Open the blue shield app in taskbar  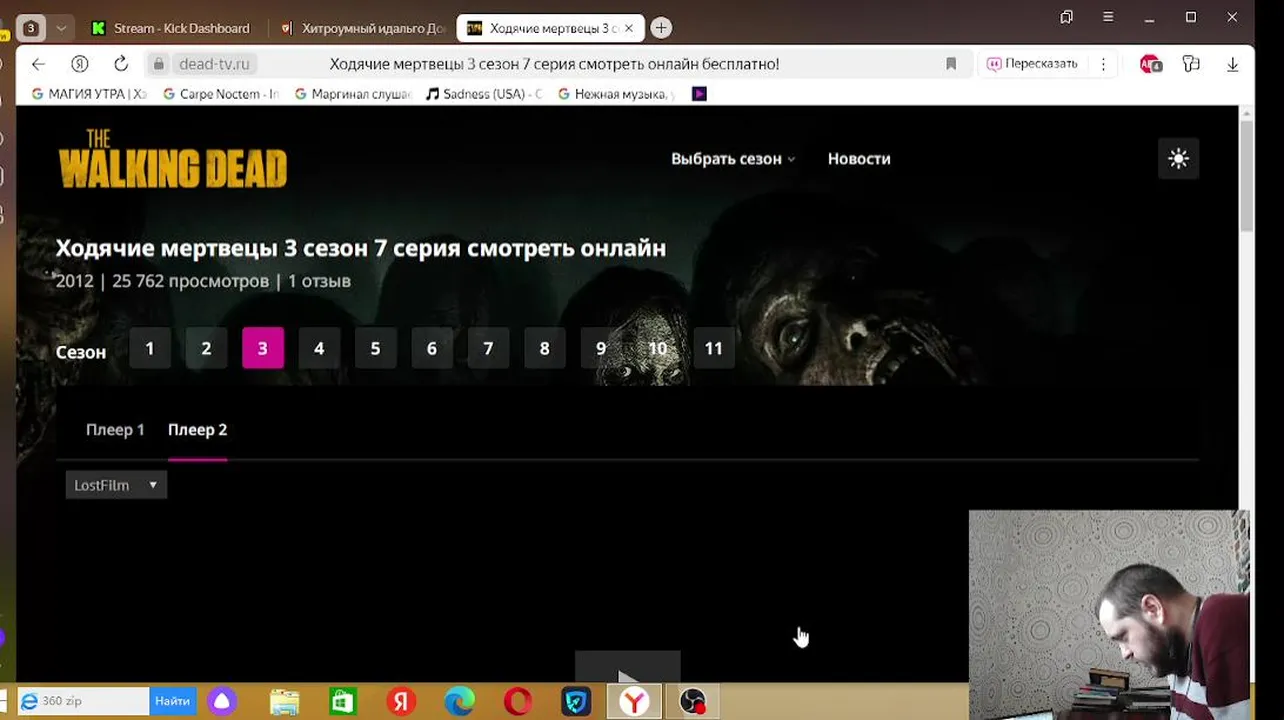(x=576, y=702)
